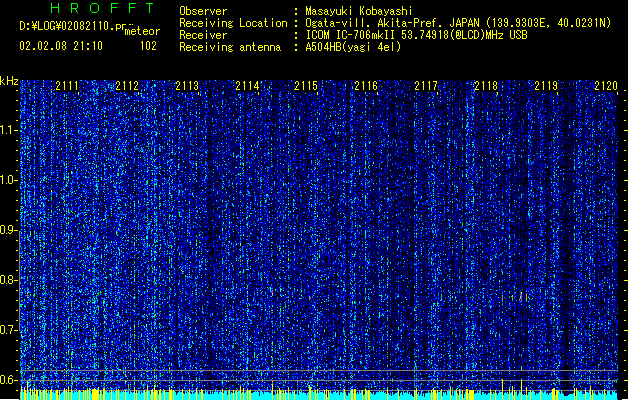Click the meteor count value 102

(x=148, y=46)
